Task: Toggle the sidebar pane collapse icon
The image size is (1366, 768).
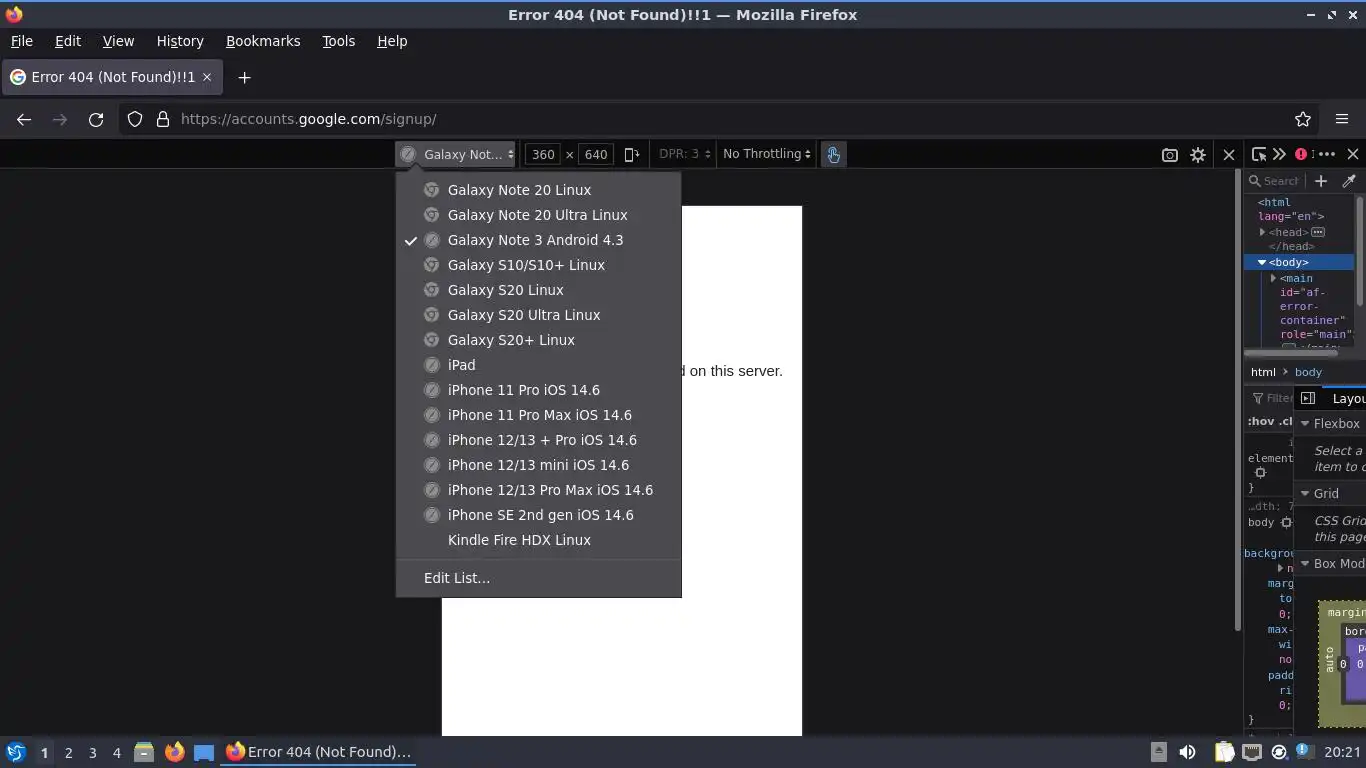Action: pos(1308,398)
